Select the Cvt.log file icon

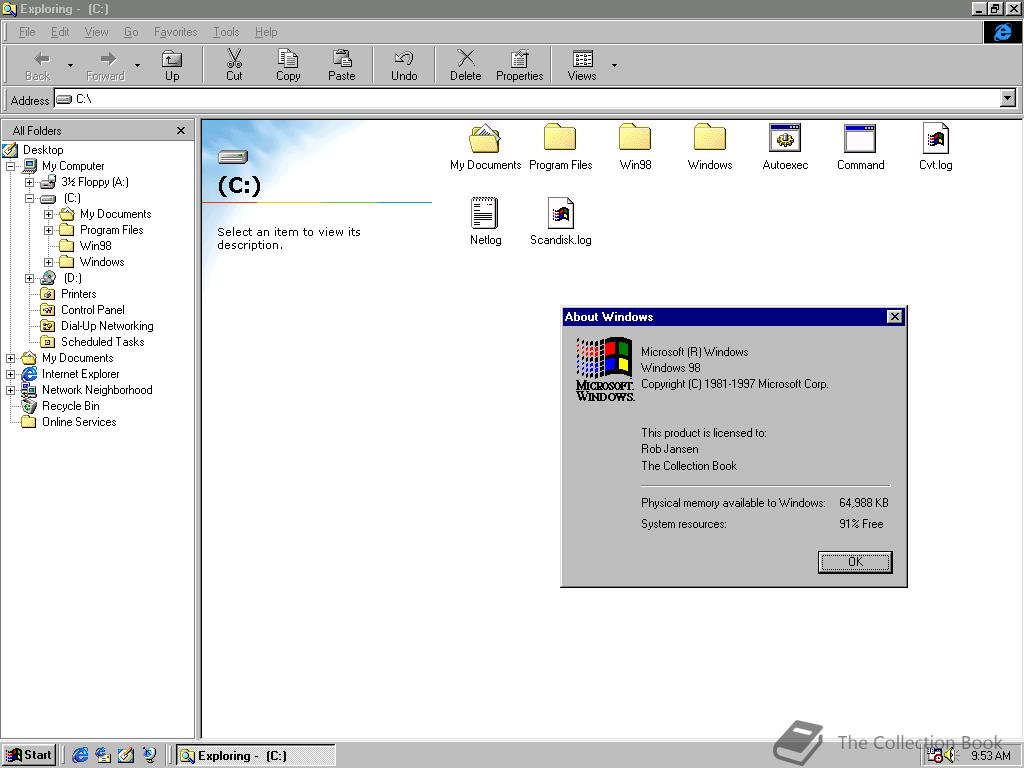[x=935, y=138]
